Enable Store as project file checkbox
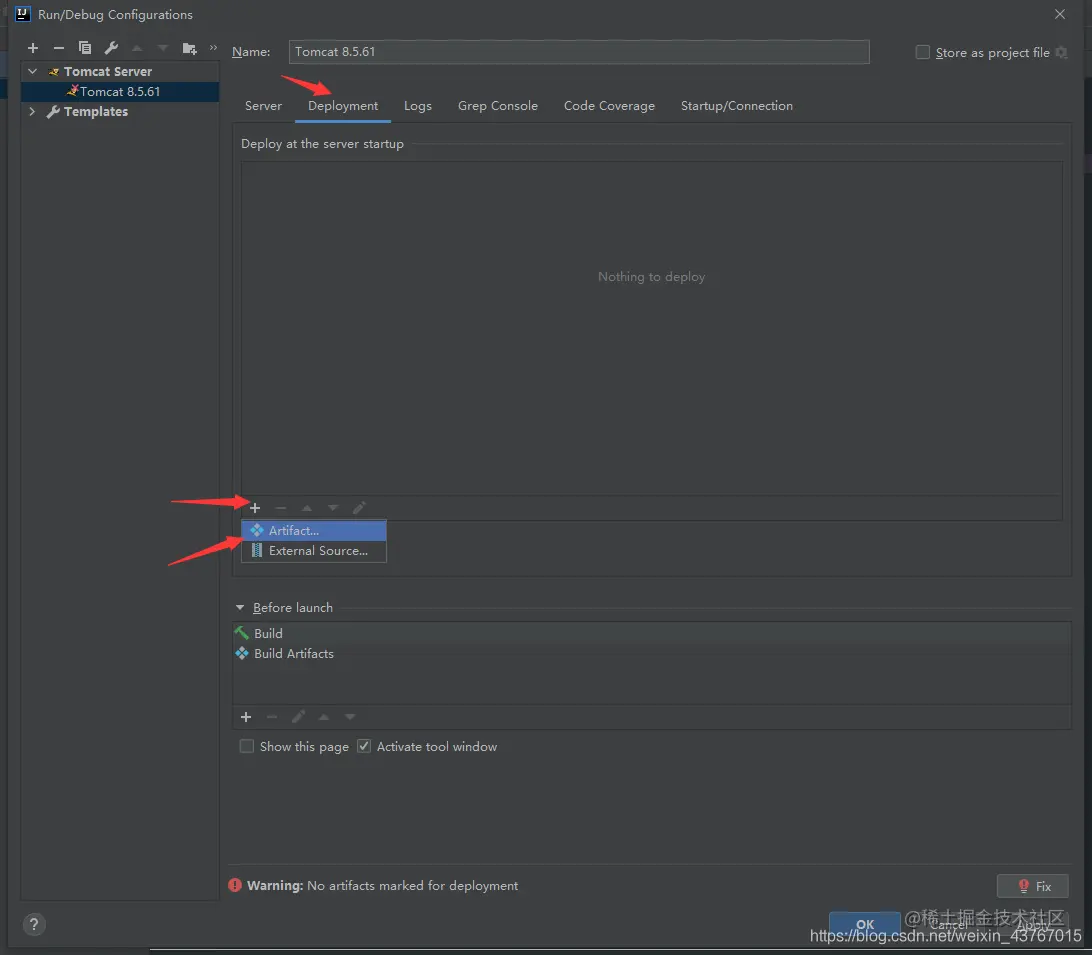1092x955 pixels. 923,52
